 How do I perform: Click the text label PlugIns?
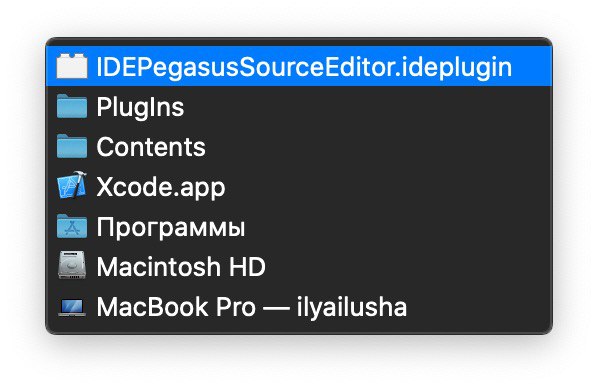(140, 108)
